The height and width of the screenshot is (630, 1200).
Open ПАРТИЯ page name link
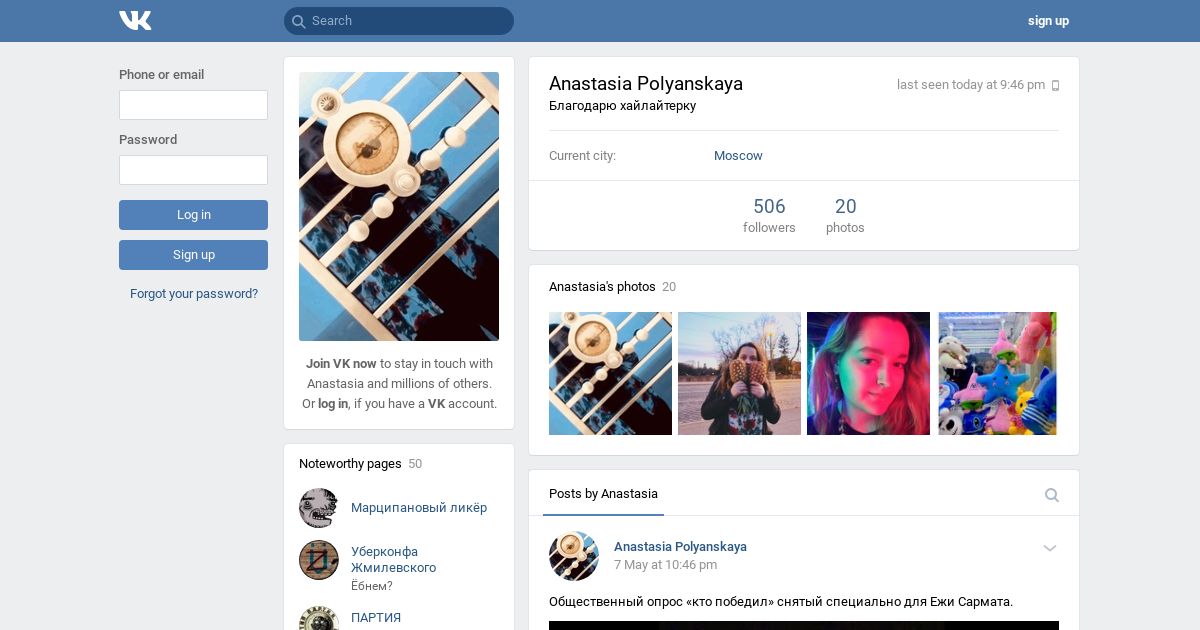[376, 618]
